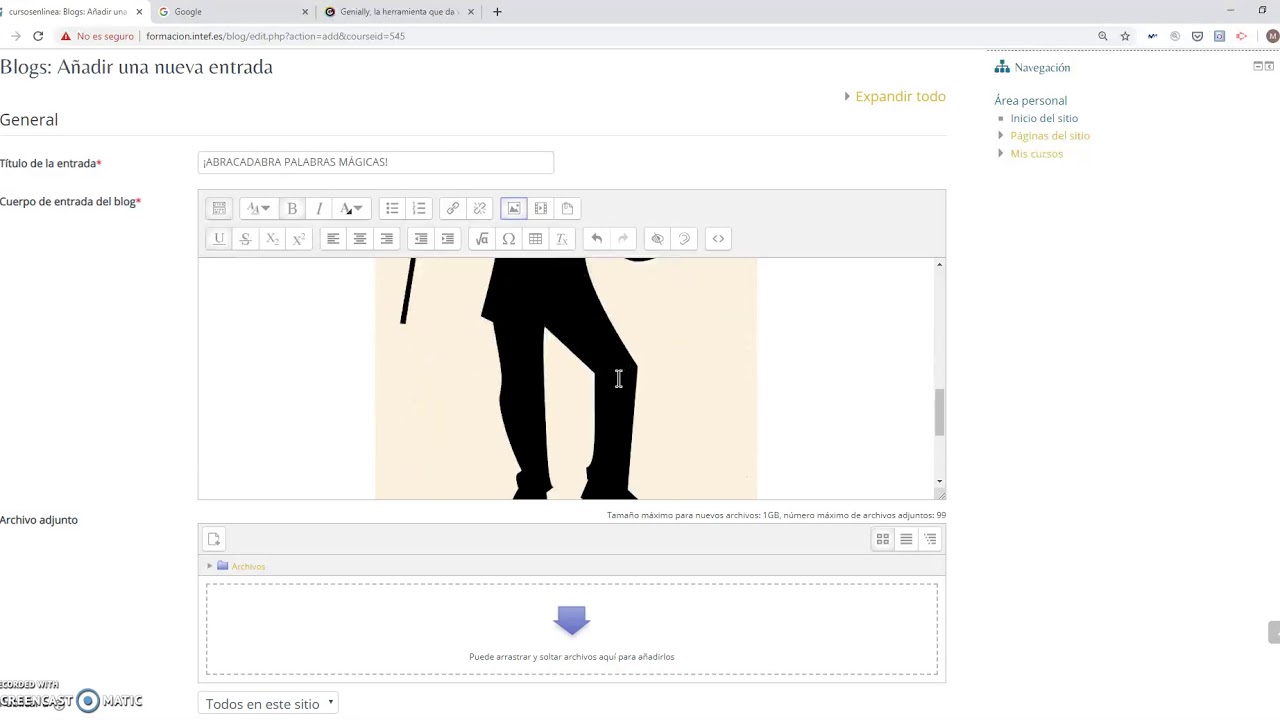This screenshot has height=720, width=1280.
Task: Open the paragraph styles dropdown
Action: coord(258,208)
